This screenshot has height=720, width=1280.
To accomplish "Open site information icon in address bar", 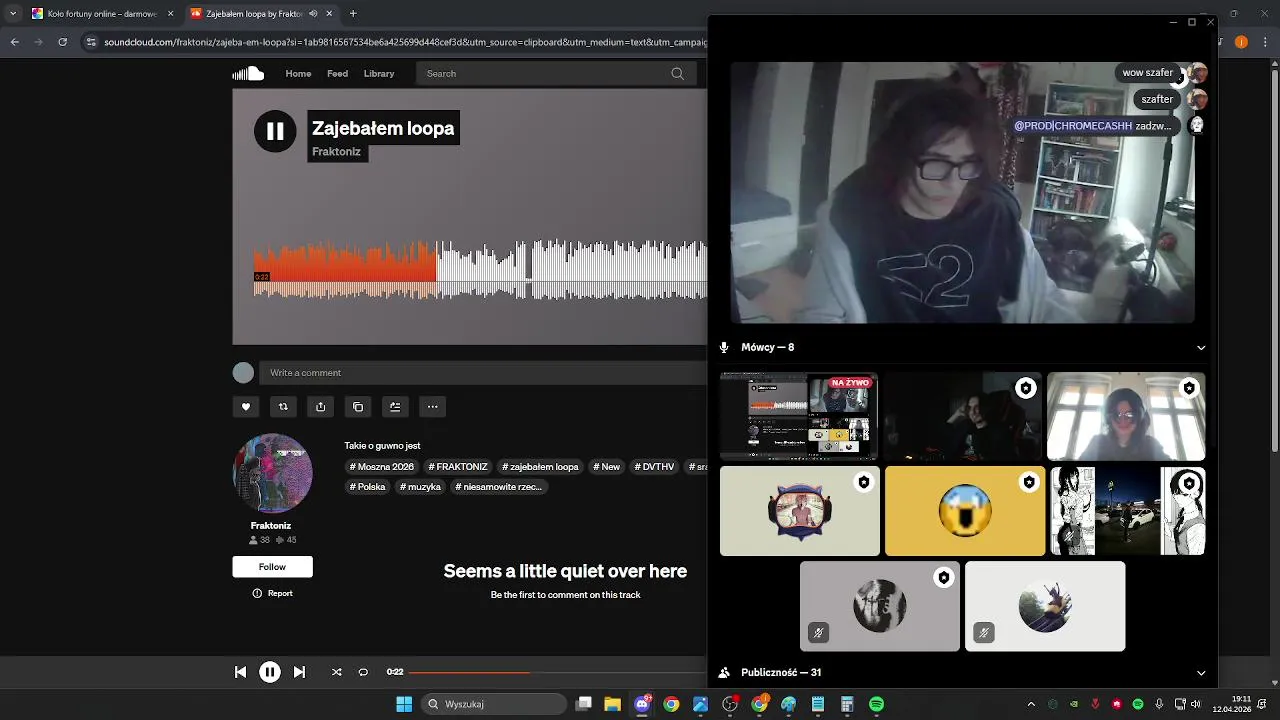I will (x=92, y=42).
